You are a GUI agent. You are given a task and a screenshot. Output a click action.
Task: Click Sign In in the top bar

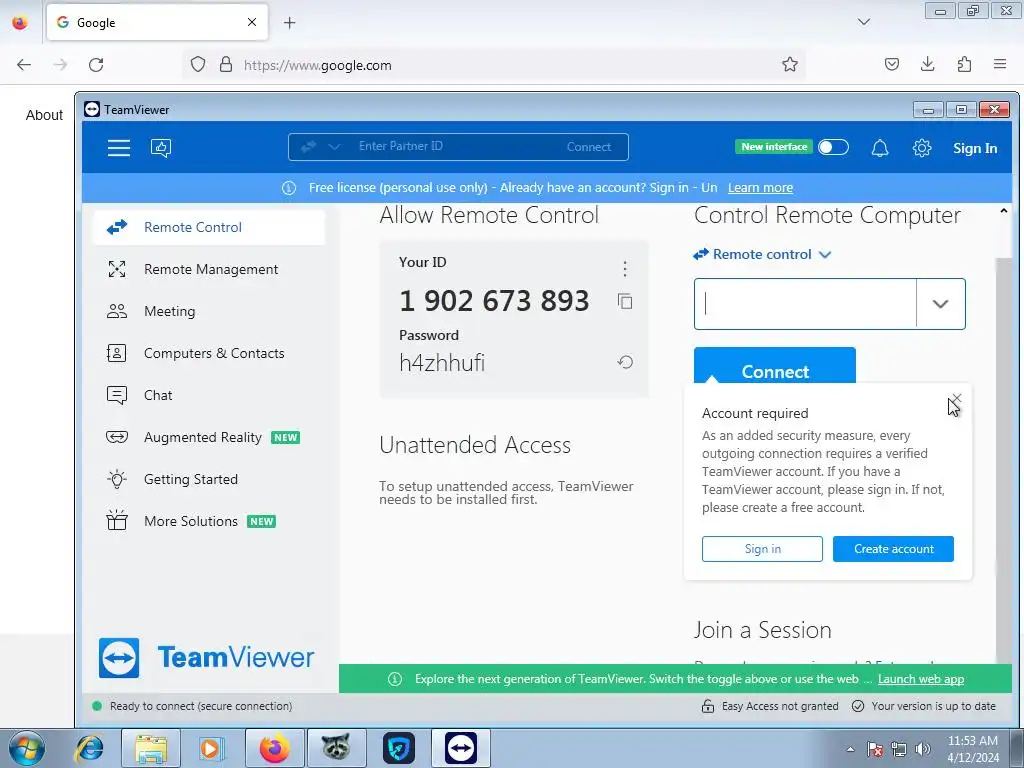975,148
